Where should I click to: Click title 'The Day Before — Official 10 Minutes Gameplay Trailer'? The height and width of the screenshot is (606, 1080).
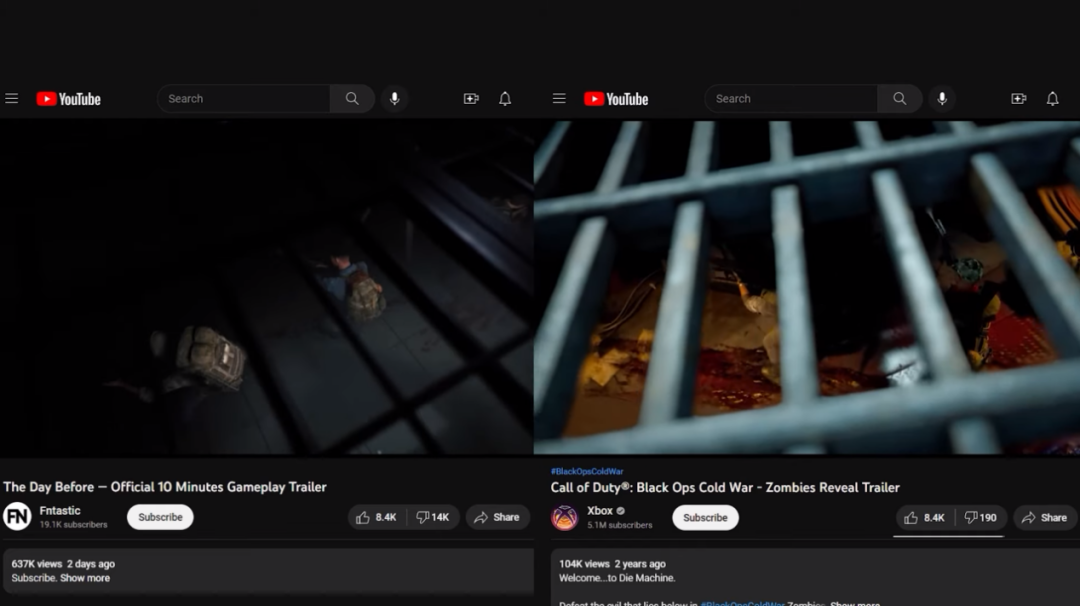click(x=165, y=487)
